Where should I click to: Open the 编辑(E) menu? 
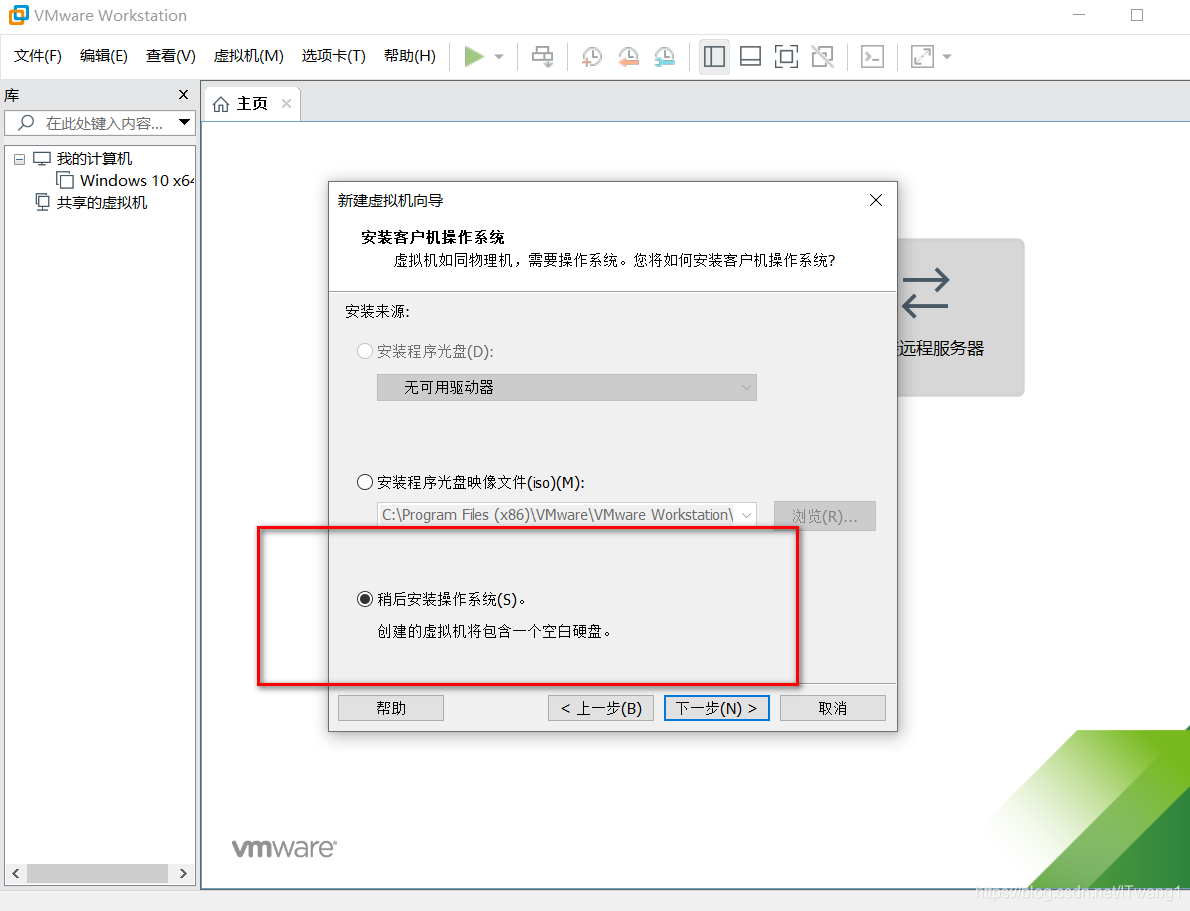(x=104, y=56)
